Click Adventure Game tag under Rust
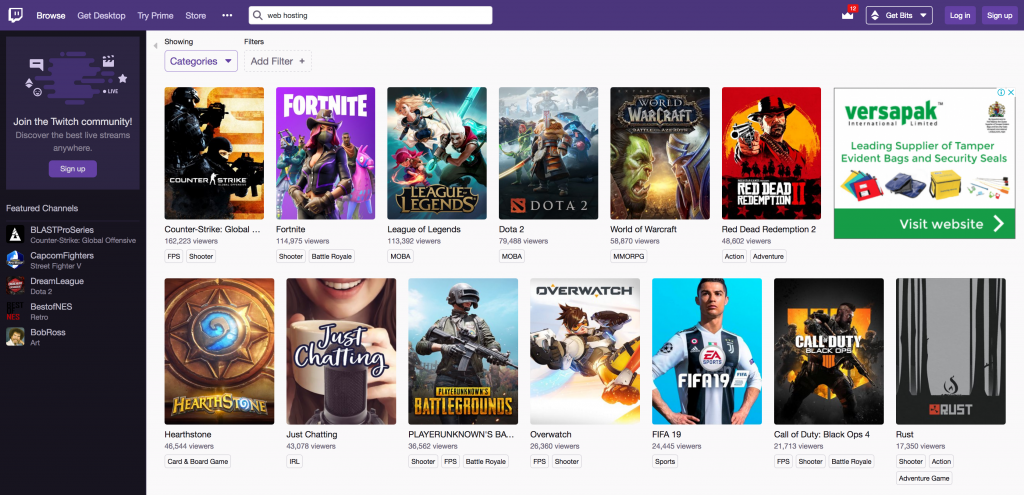This screenshot has height=495, width=1024. [924, 479]
